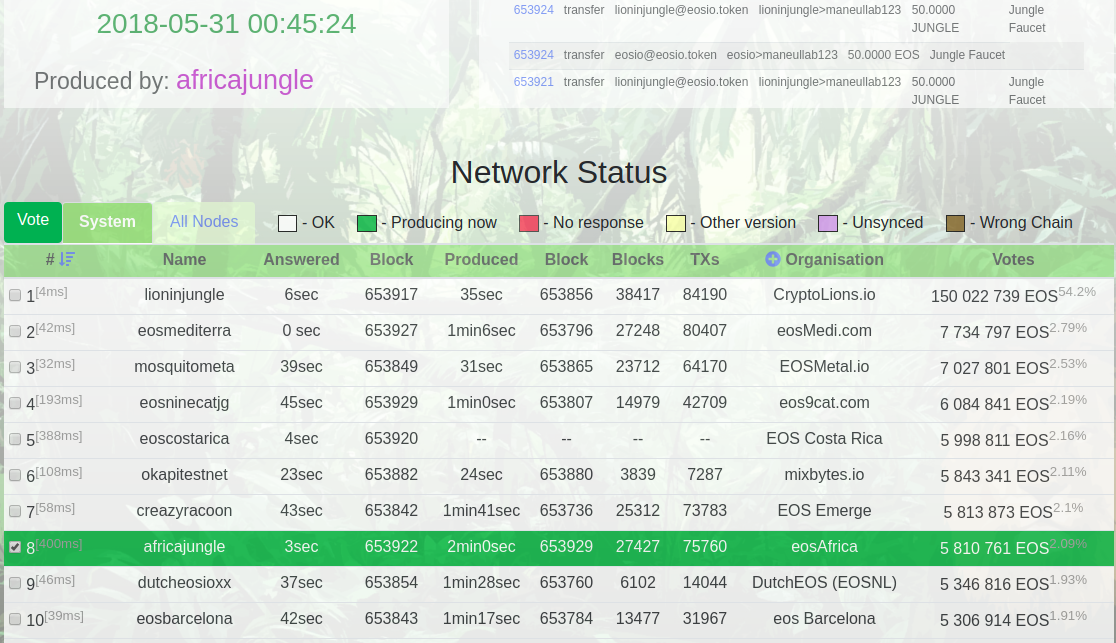Open the africajungle producer link
Viewport: 1116px width, 643px height.
(x=245, y=80)
